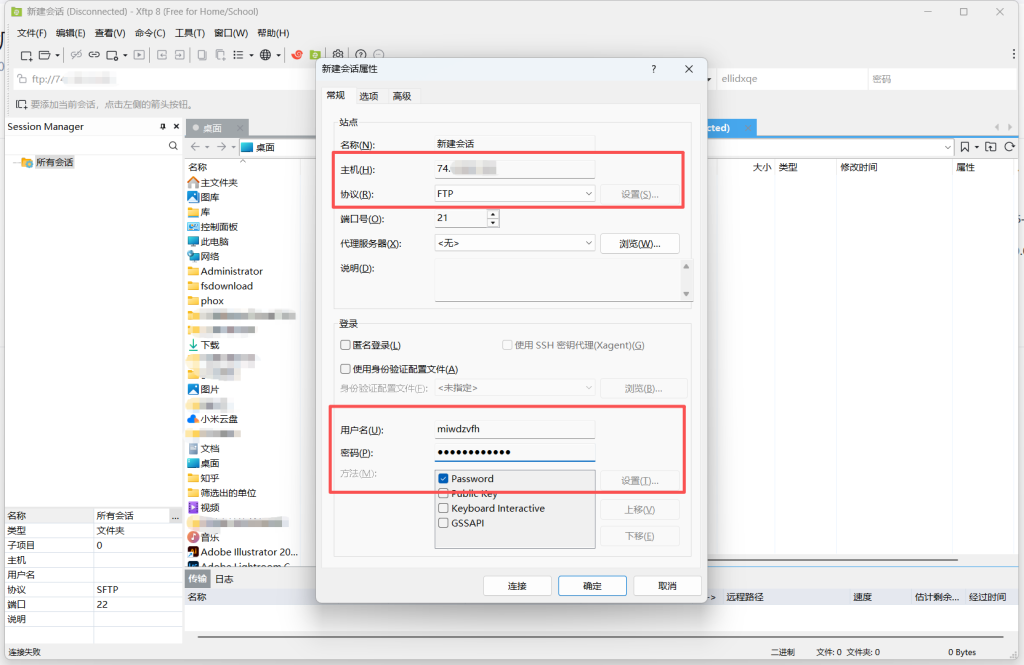1024x665 pixels.
Task: Switch to the 选项 tab
Action: point(369,96)
